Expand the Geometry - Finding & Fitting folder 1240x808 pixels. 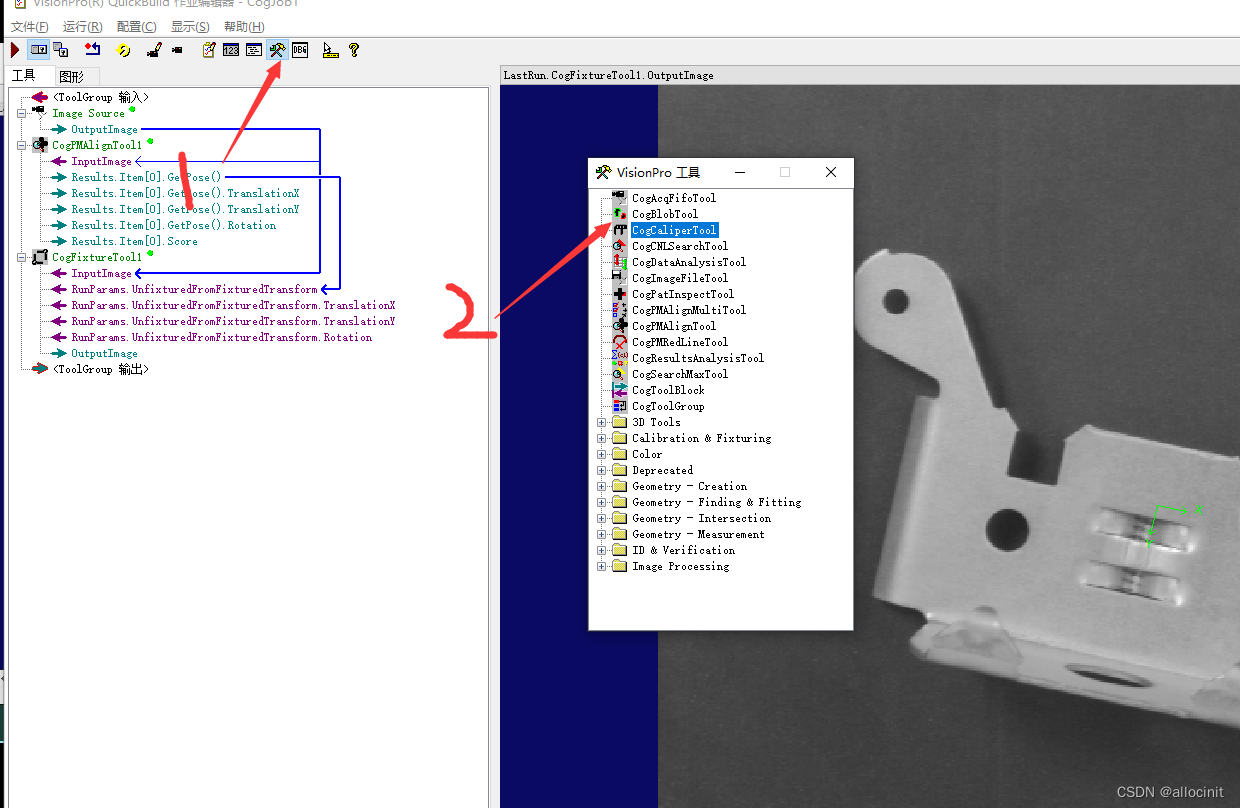click(x=601, y=502)
